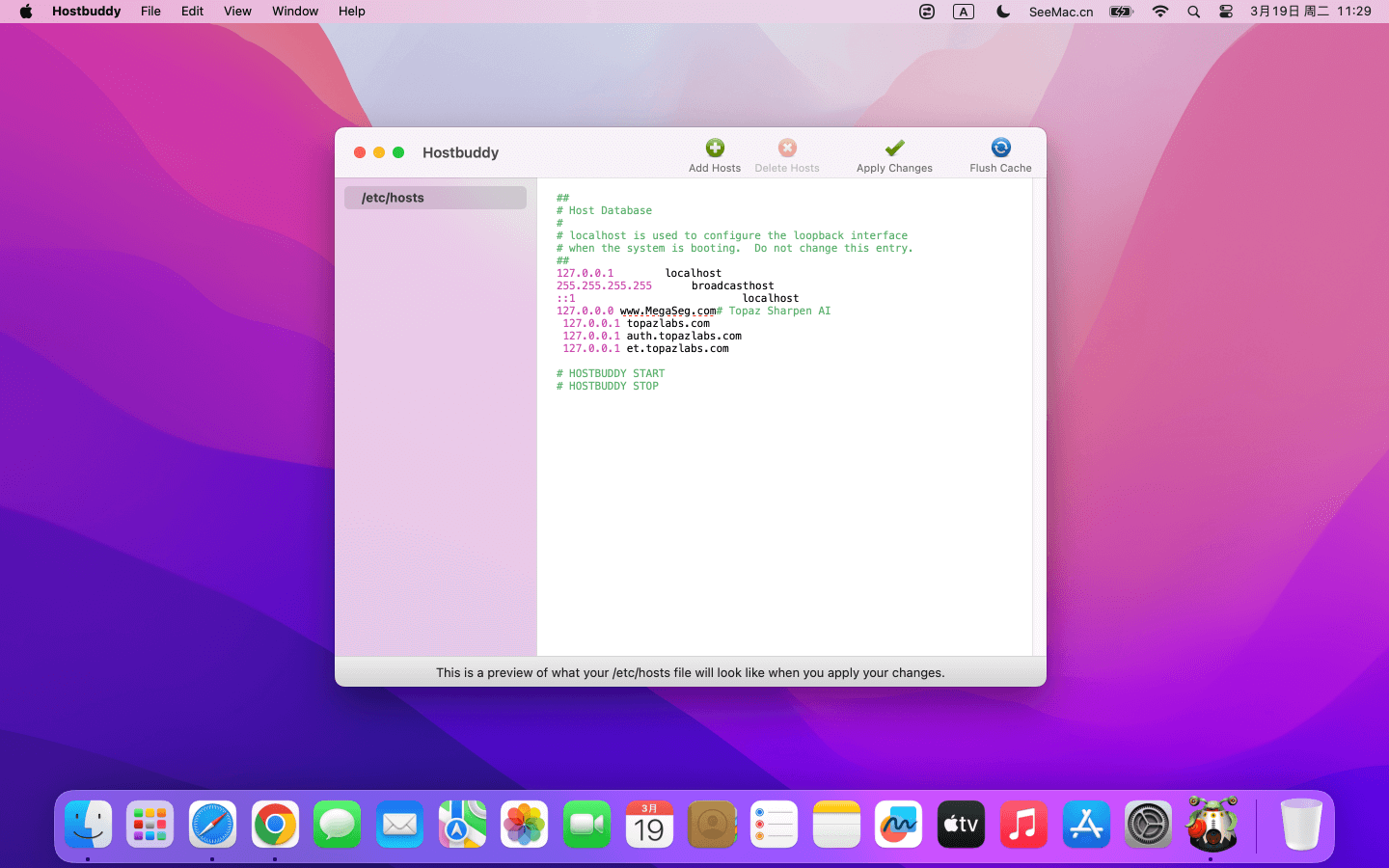Open the Hostbuddy app menu
The image size is (1389, 868).
click(87, 12)
